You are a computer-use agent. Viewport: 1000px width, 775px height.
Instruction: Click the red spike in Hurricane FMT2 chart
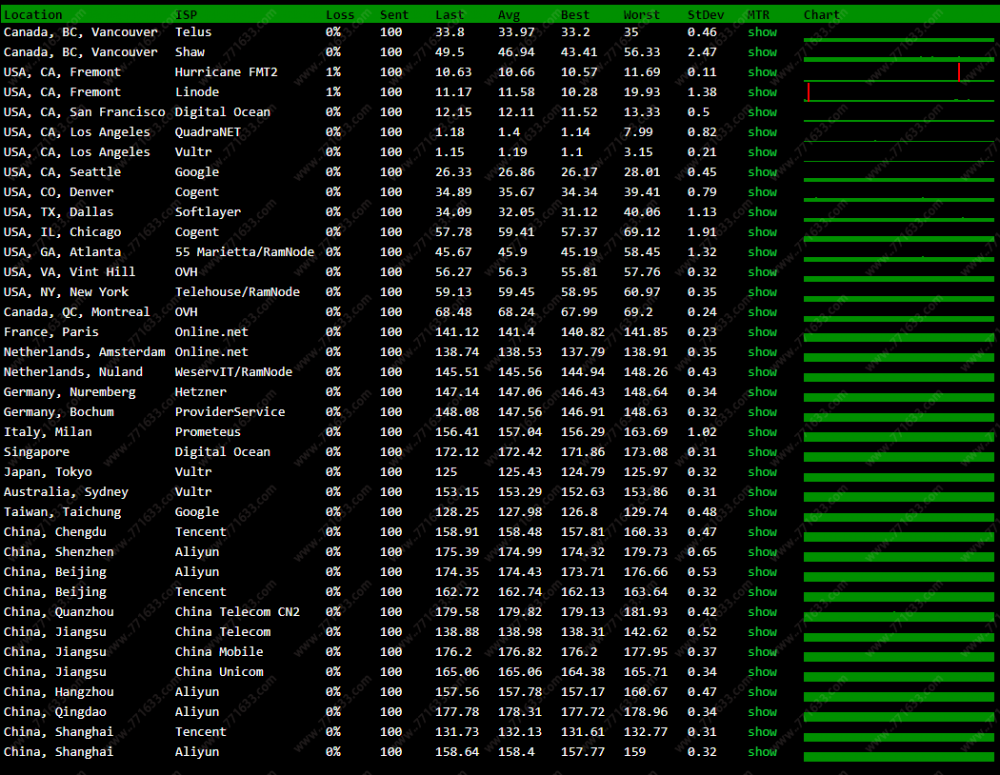tap(958, 72)
